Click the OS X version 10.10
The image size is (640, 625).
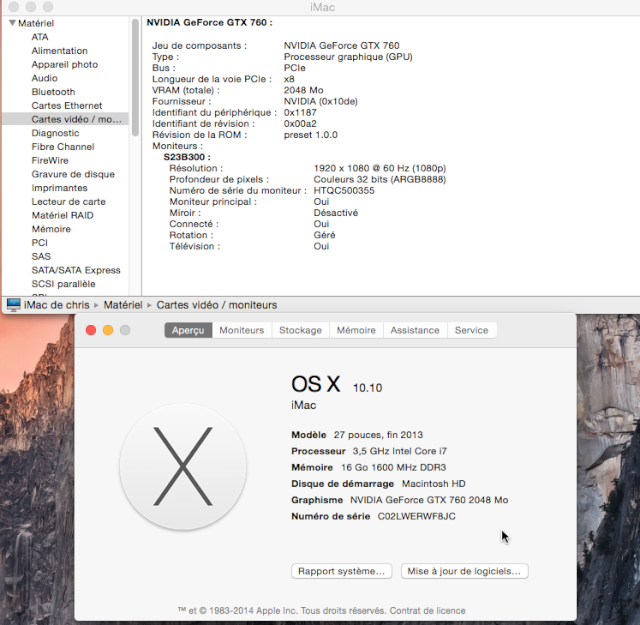[367, 388]
